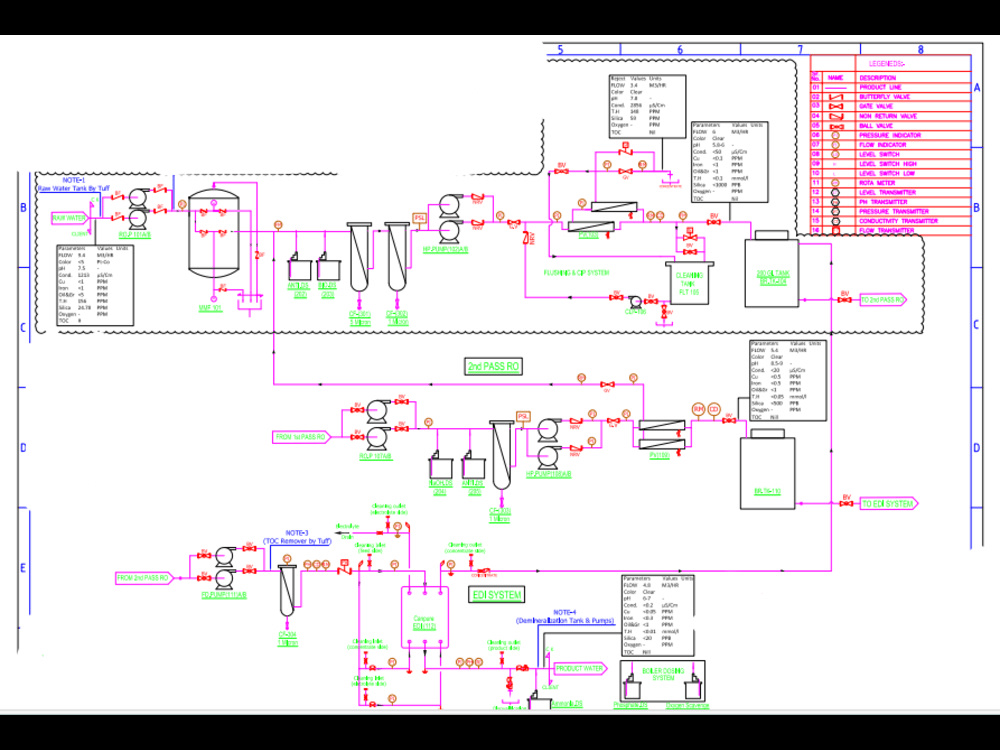Select the 200 GL TANK storage tank
This screenshot has height=750, width=1000.
point(772,270)
